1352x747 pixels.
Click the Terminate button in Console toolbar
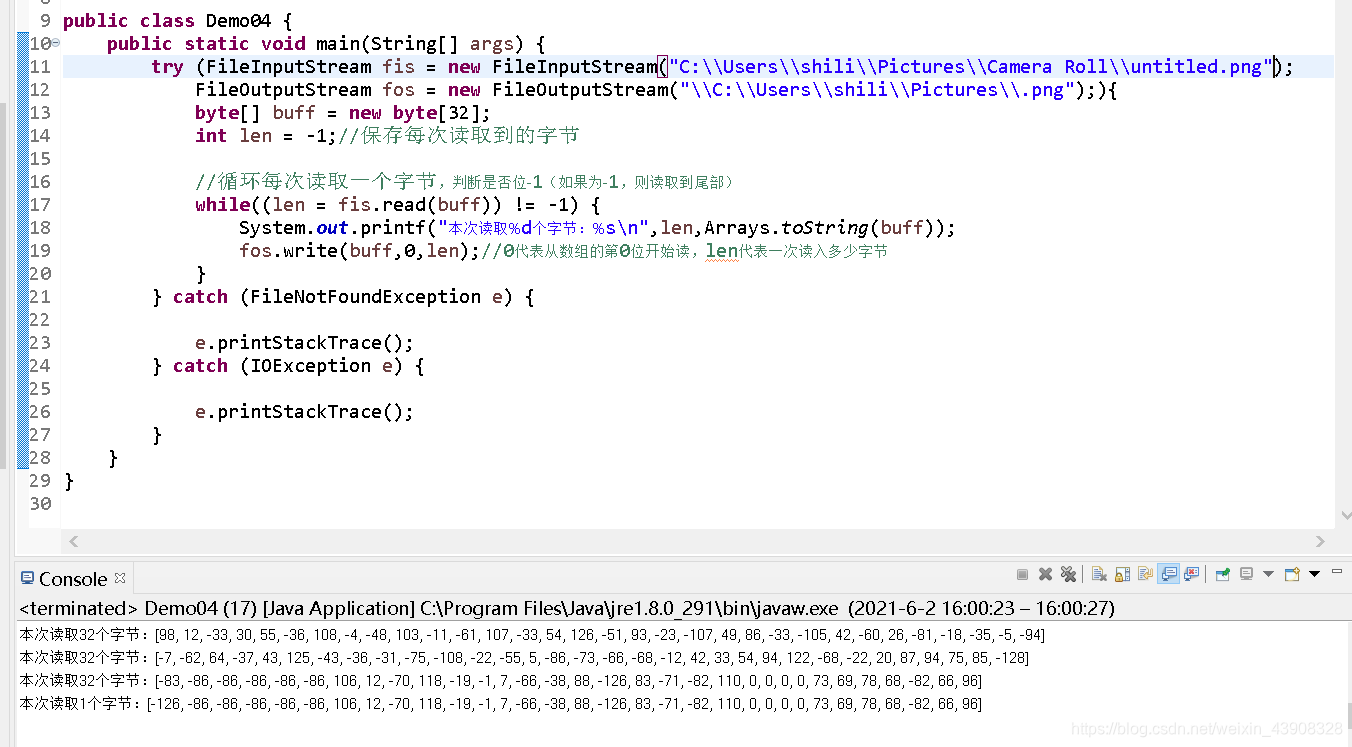pos(1022,574)
